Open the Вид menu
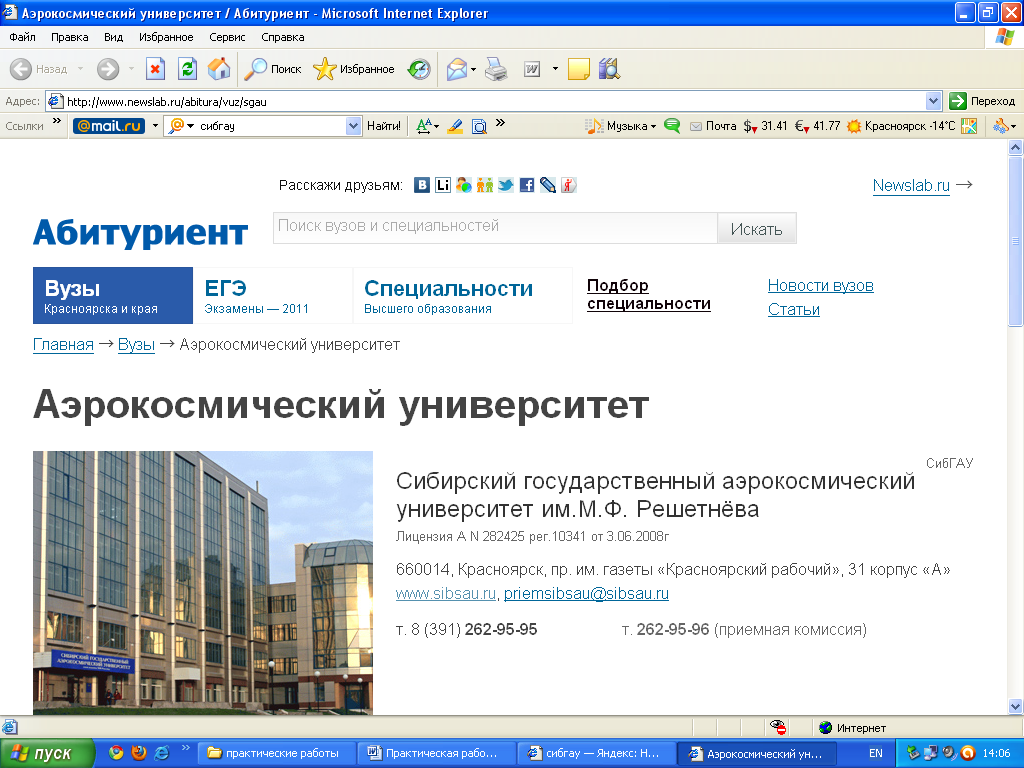1024x768 pixels. pos(114,37)
